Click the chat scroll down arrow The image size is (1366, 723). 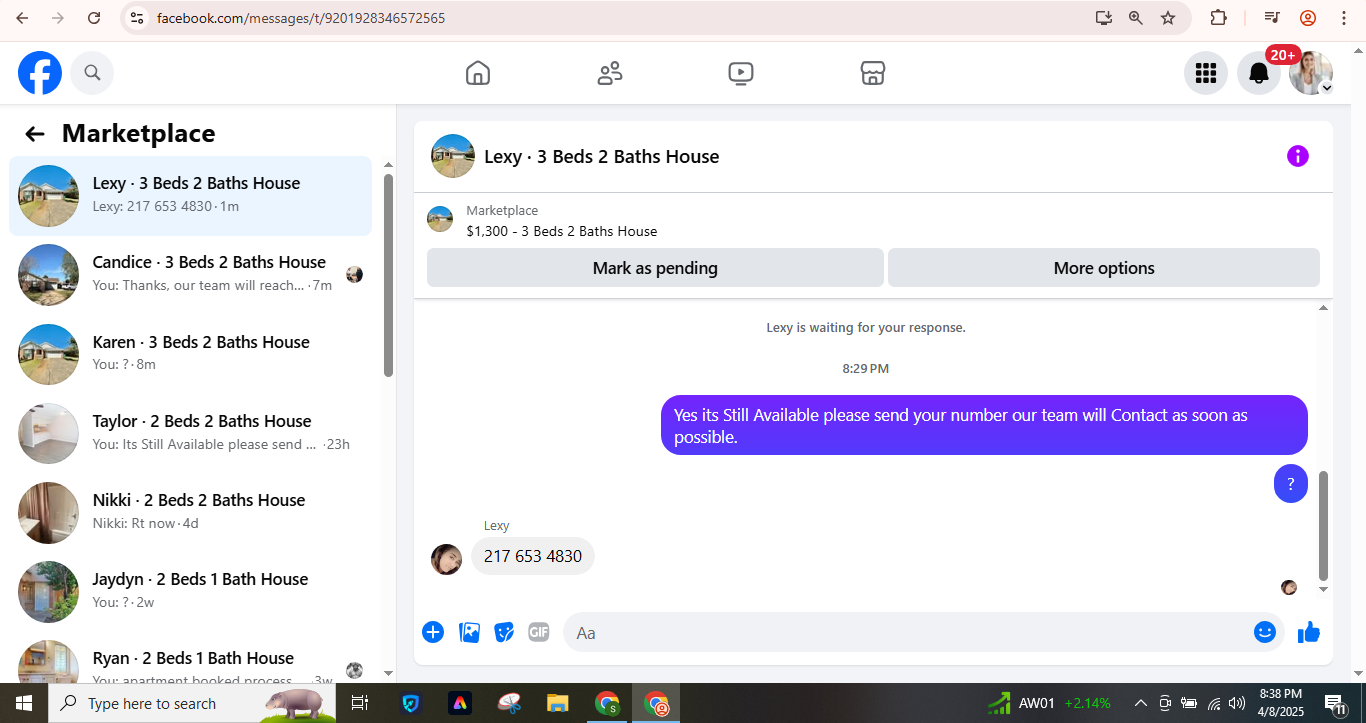(x=1324, y=590)
